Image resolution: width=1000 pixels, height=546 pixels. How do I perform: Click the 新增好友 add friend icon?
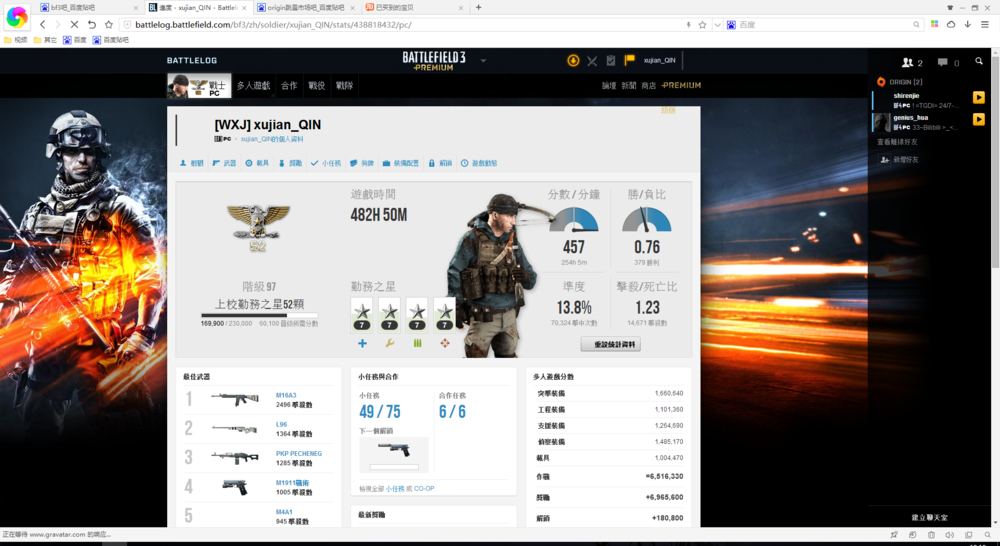pyautogui.click(x=885, y=159)
